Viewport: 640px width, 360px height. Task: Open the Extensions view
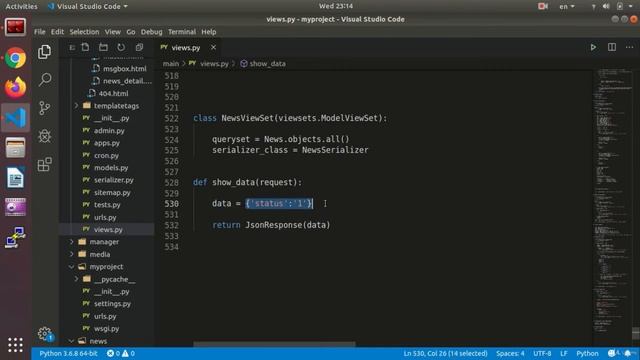pos(44,164)
